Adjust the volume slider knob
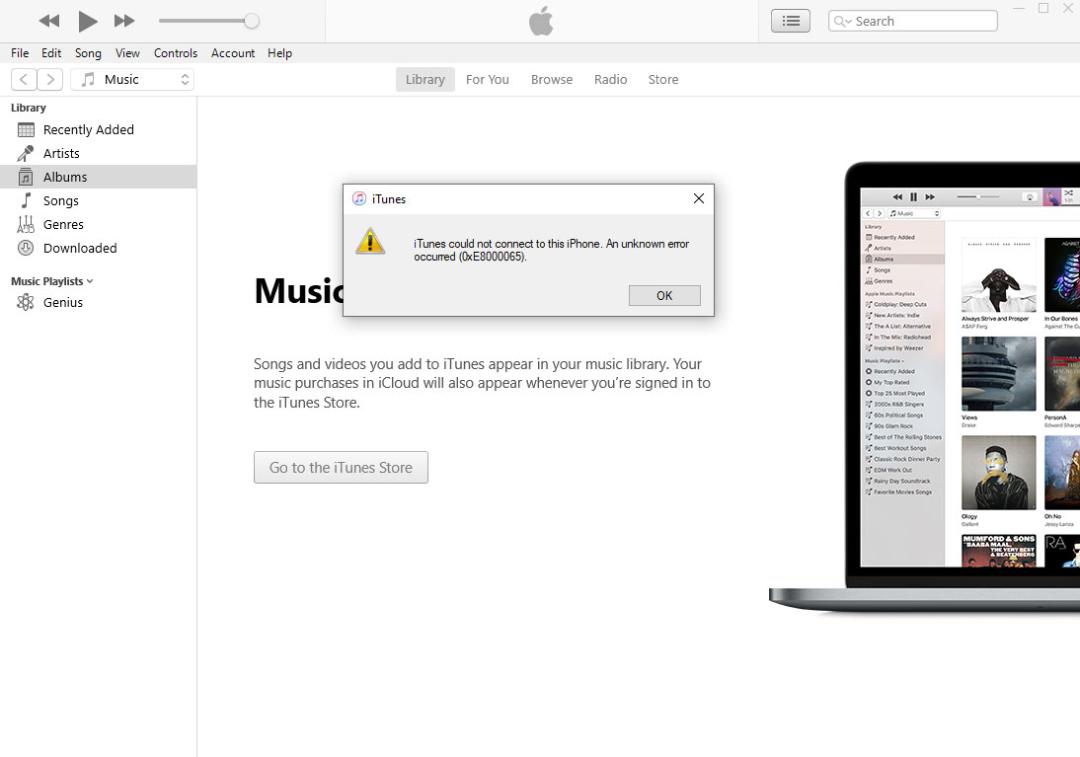 (252, 21)
